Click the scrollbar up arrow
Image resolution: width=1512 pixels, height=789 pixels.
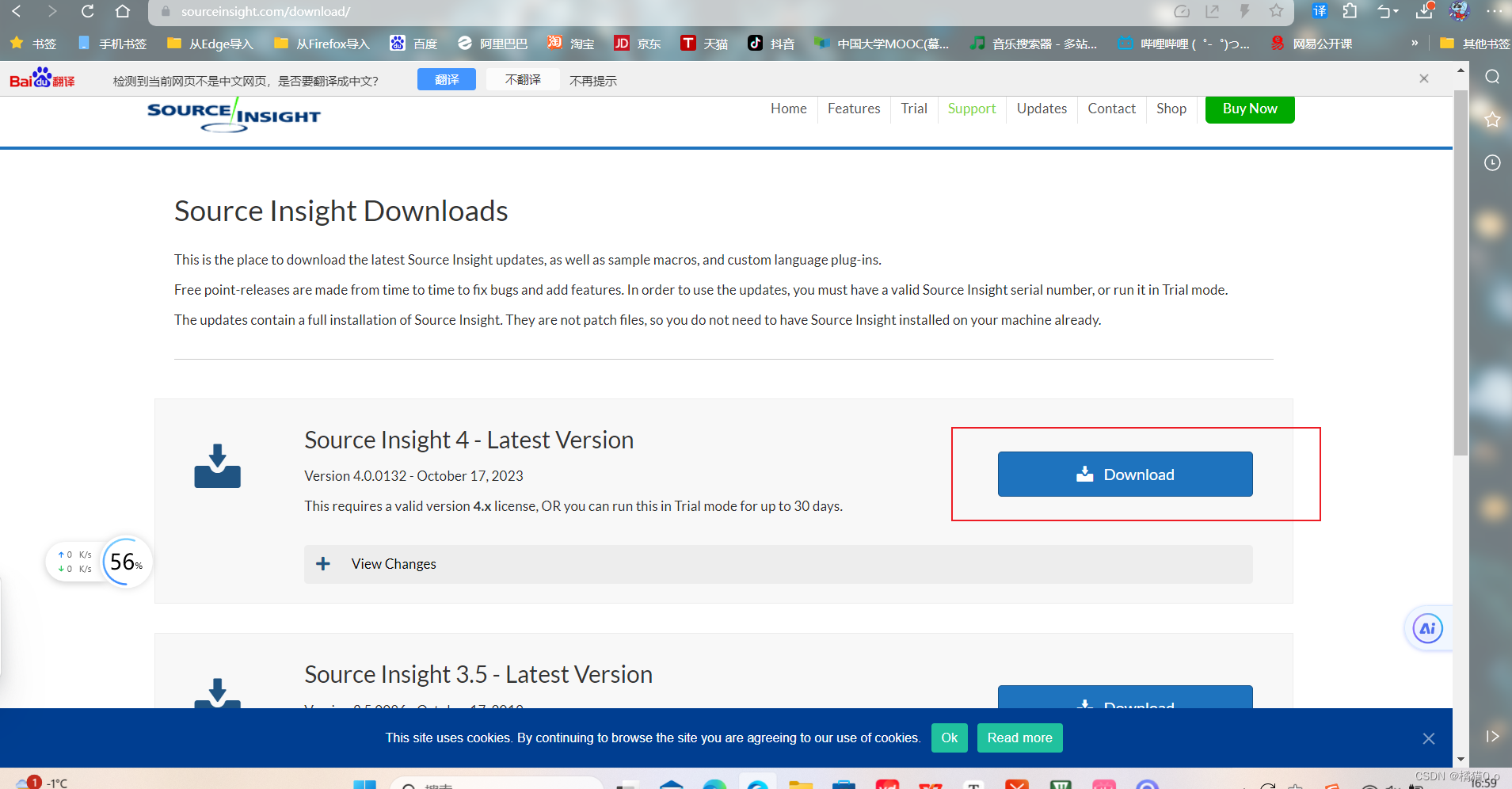(1461, 71)
